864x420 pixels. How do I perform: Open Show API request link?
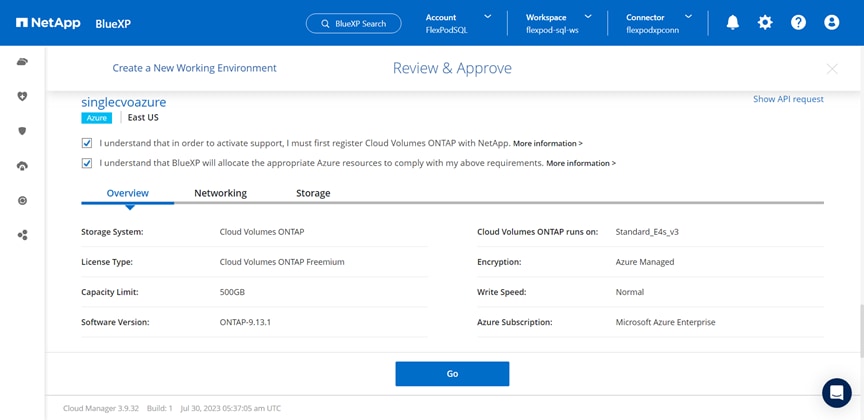pos(788,99)
